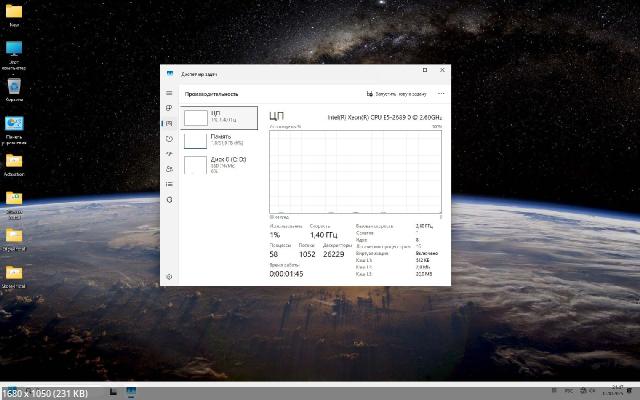Open App history from the sidebar

tap(169, 139)
